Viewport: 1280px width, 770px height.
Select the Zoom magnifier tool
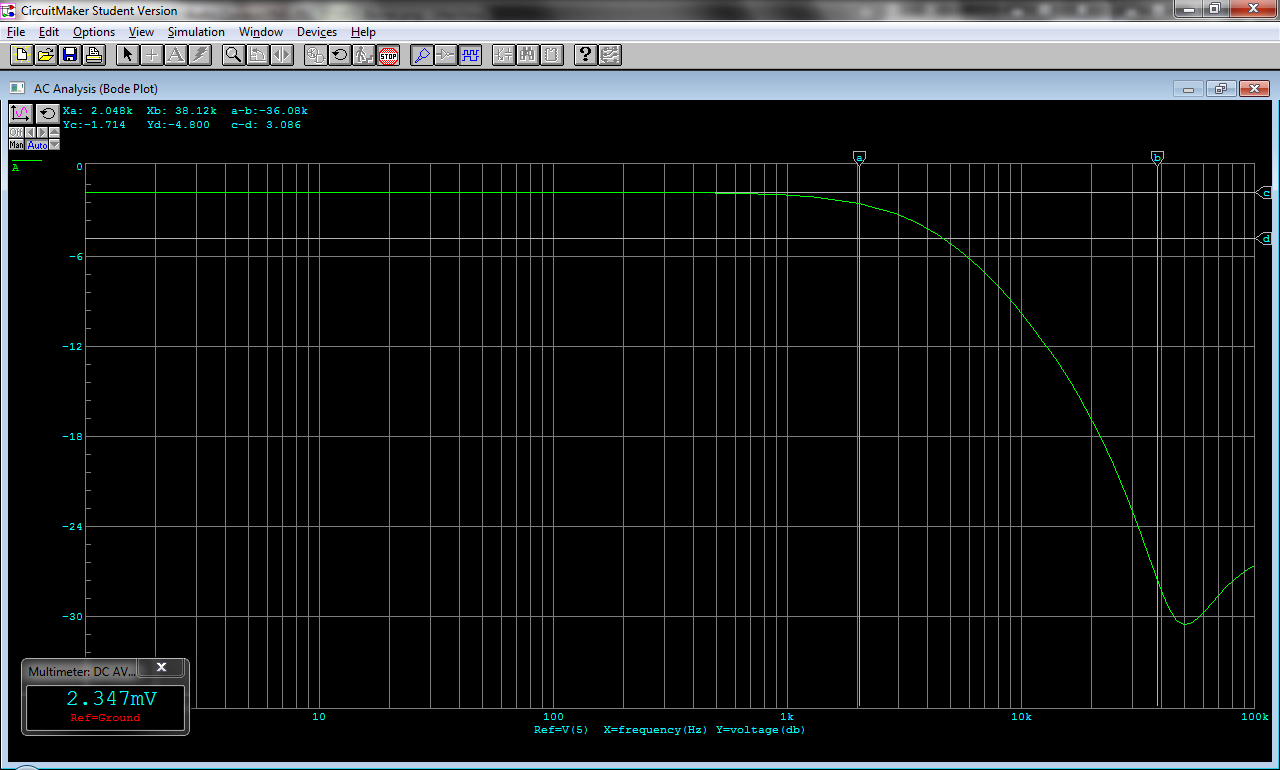coord(233,55)
